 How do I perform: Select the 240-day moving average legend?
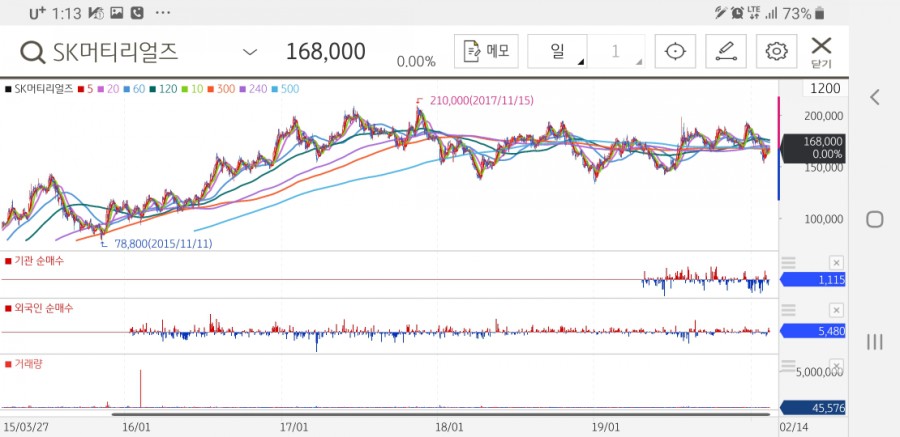[x=254, y=89]
